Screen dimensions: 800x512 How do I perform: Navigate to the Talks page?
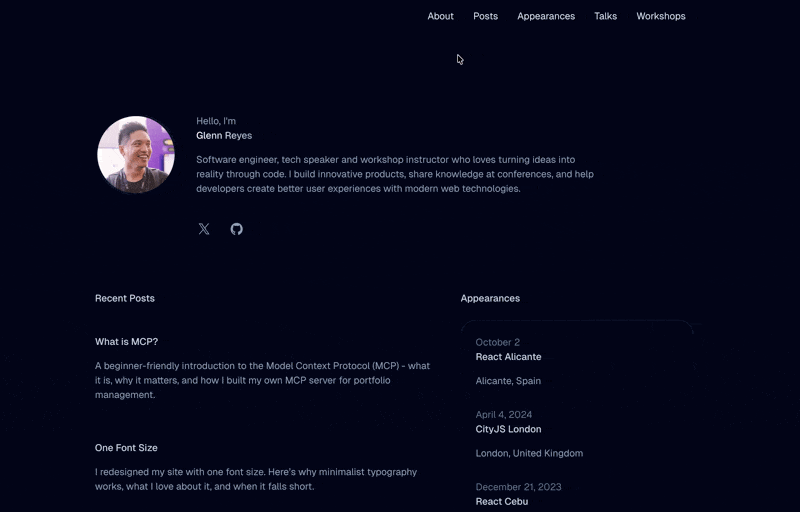pos(605,16)
